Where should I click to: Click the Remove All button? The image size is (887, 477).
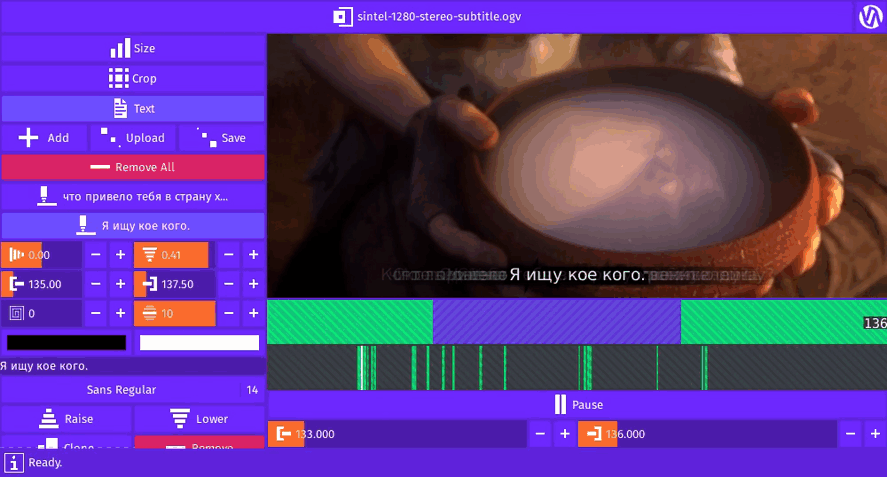(133, 167)
